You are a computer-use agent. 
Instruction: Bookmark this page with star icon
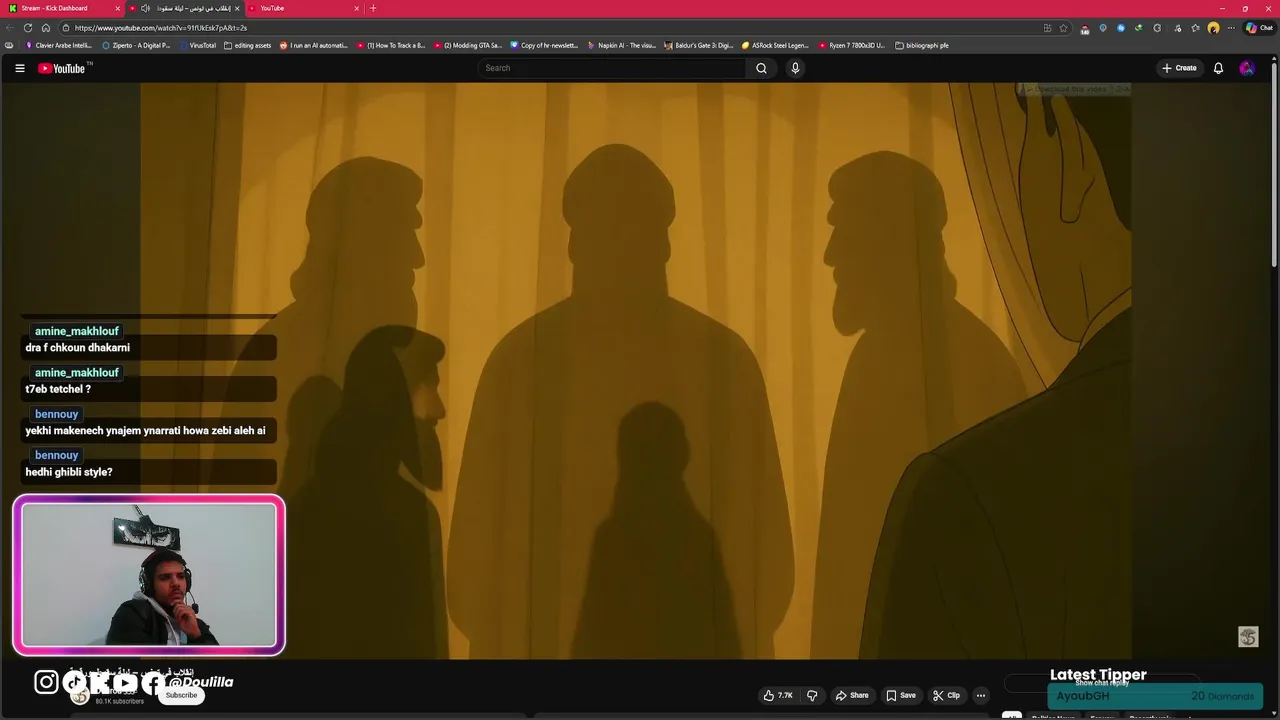(1064, 28)
